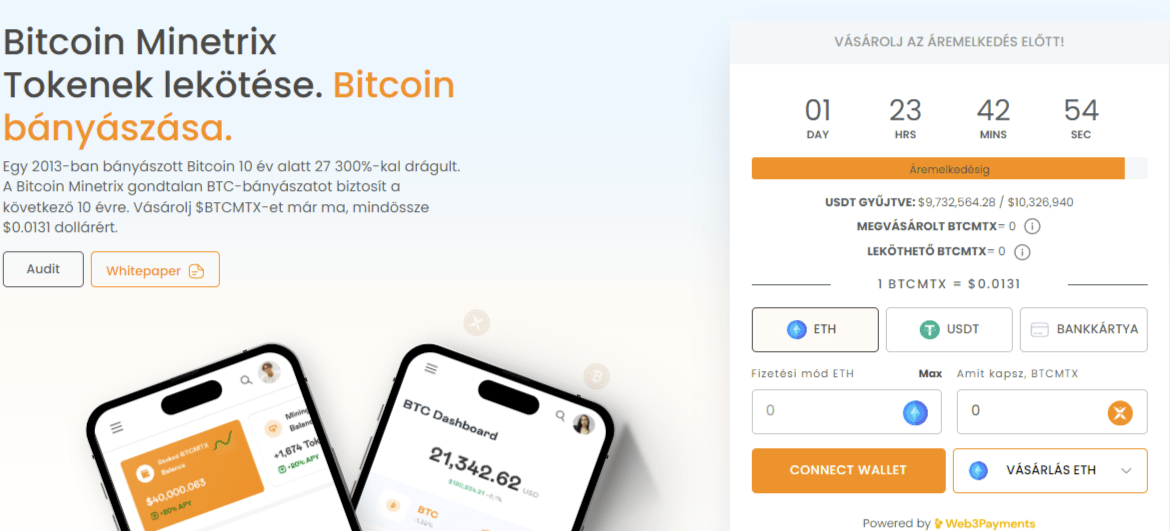Choose the BANKKÁRTYA payment option
The image size is (1170, 531).
(1083, 329)
